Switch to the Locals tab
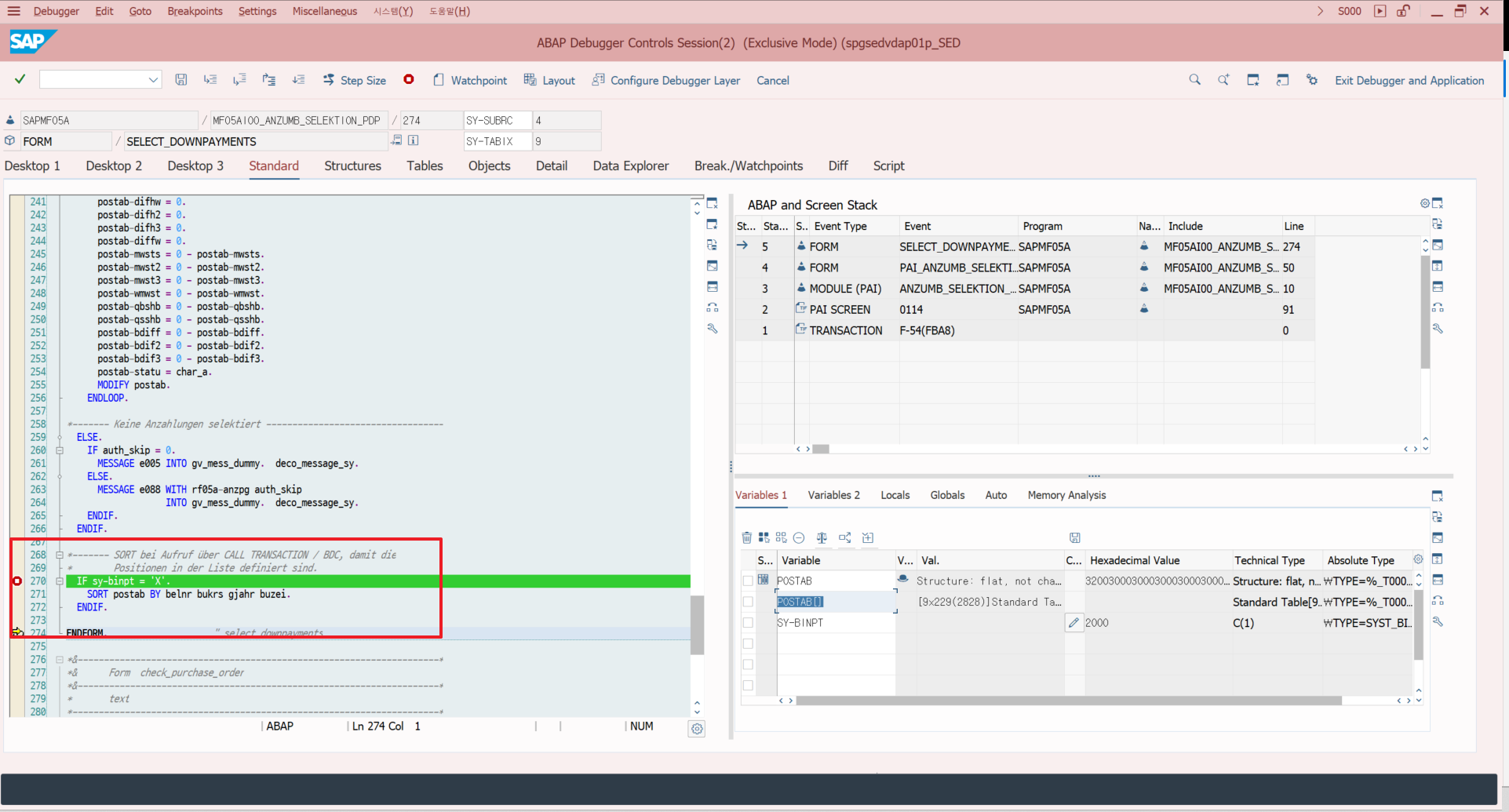The height and width of the screenshot is (812, 1509). click(x=895, y=495)
